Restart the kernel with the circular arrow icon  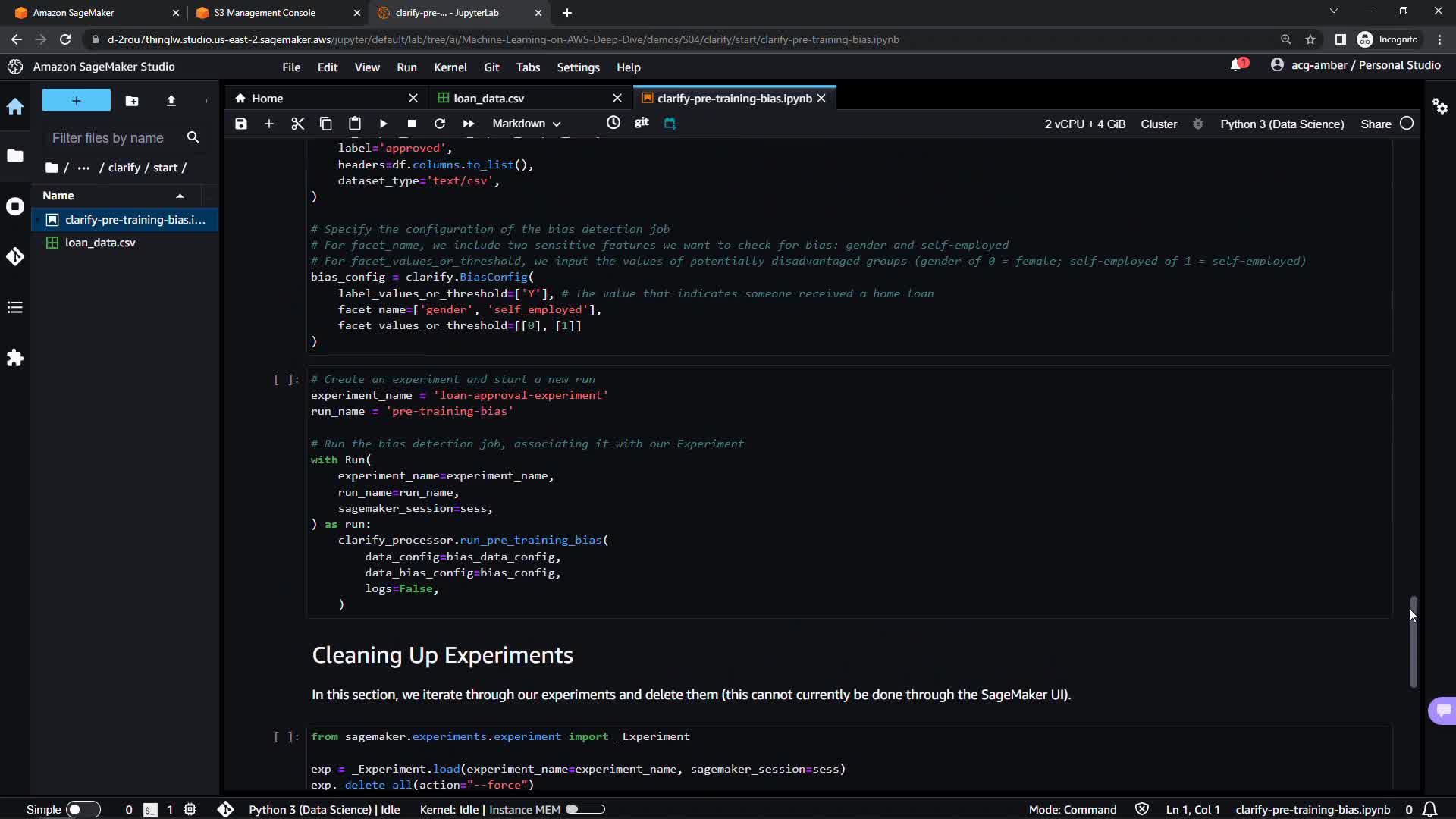tap(440, 124)
